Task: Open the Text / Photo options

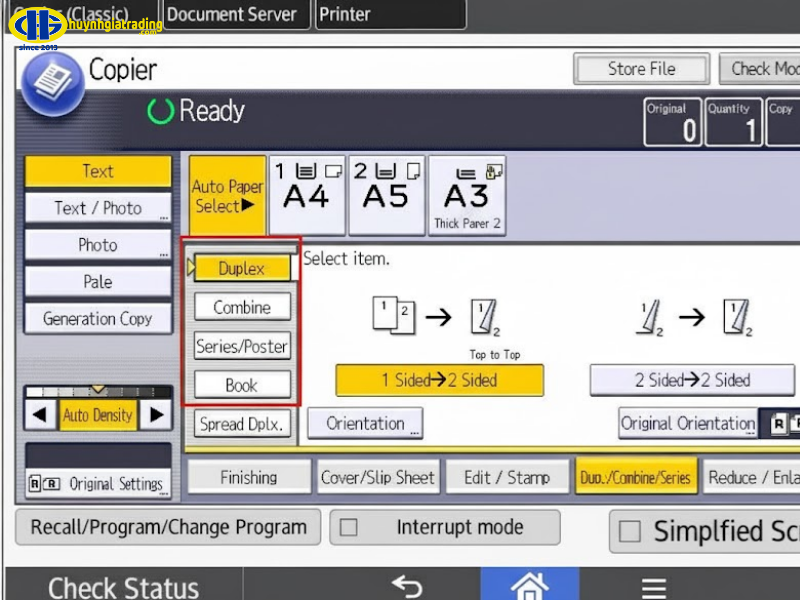Action: [x=98, y=208]
